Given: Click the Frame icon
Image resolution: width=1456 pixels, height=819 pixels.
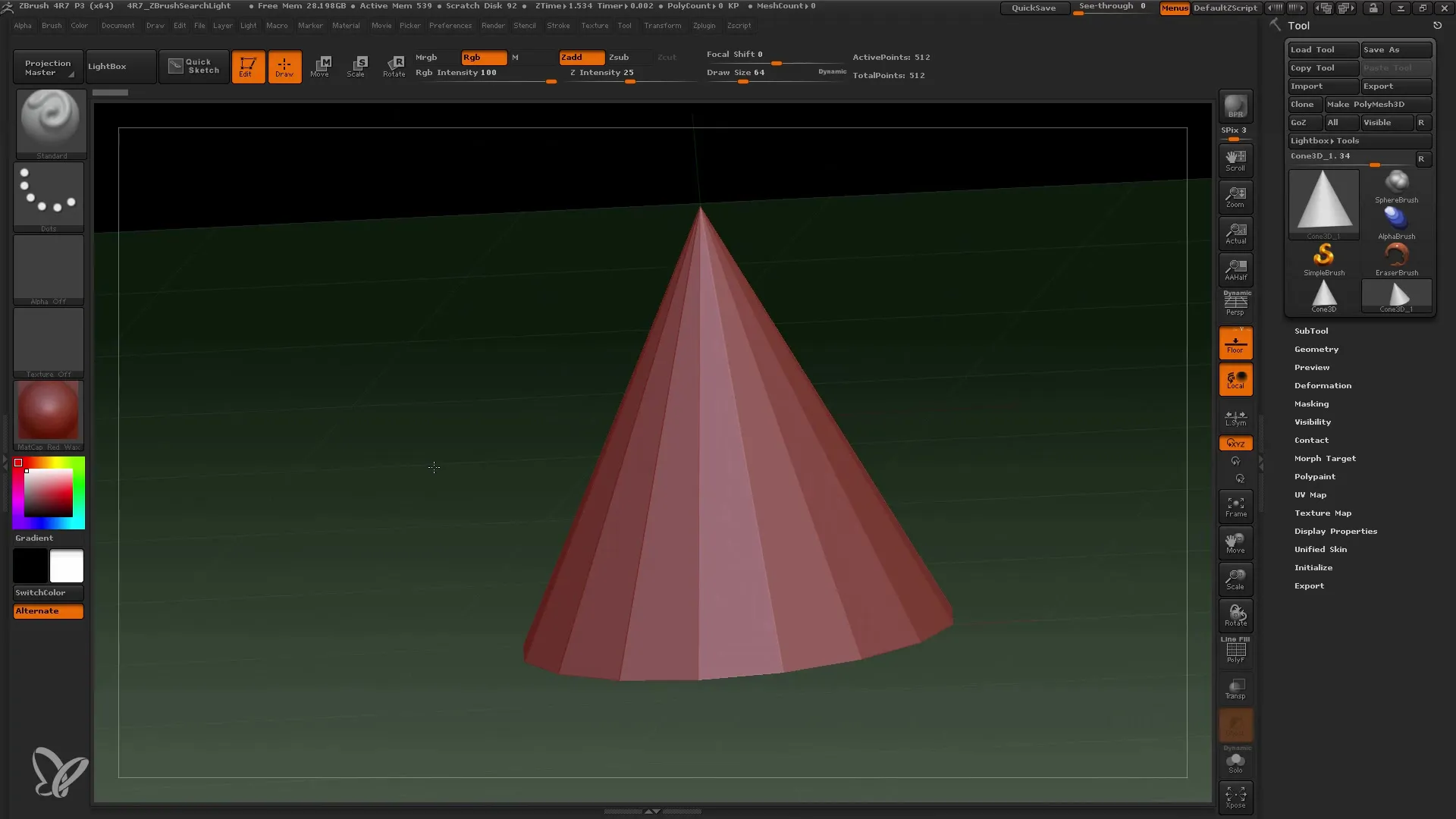Looking at the screenshot, I should [x=1235, y=507].
